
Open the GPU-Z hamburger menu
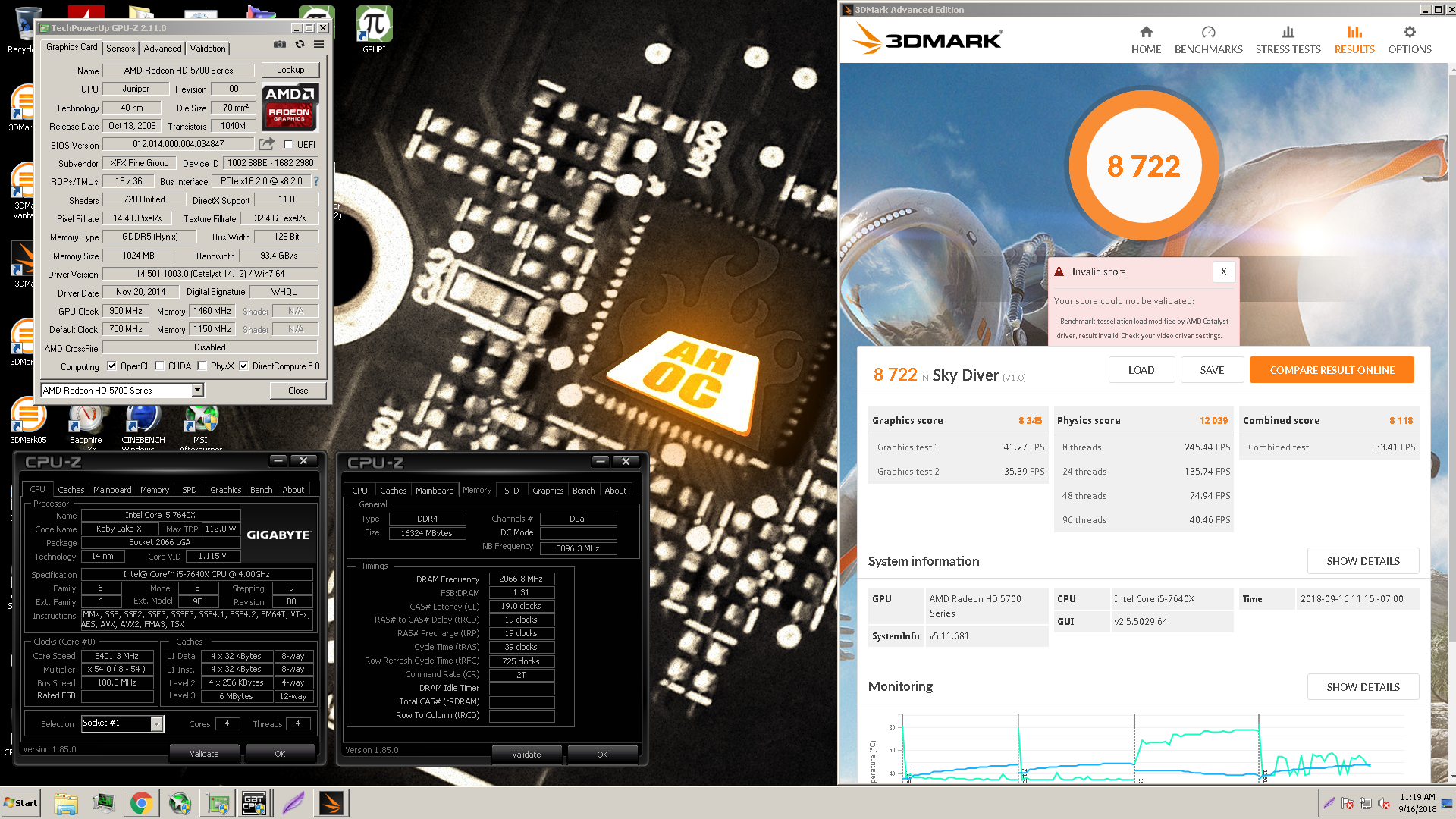coord(319,45)
